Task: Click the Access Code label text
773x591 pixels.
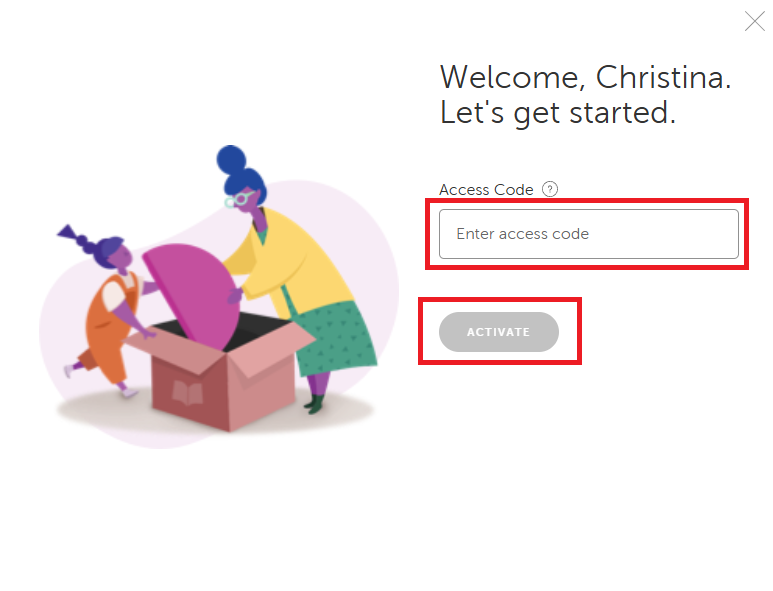Action: (486, 190)
